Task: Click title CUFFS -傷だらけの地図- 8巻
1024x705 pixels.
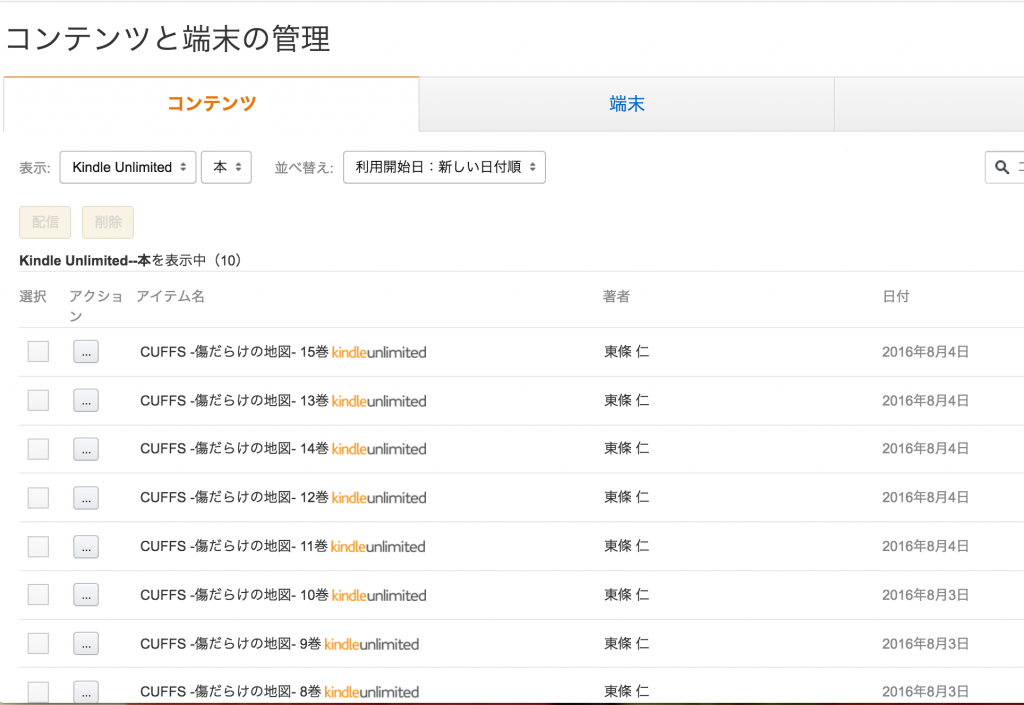Action: point(231,692)
